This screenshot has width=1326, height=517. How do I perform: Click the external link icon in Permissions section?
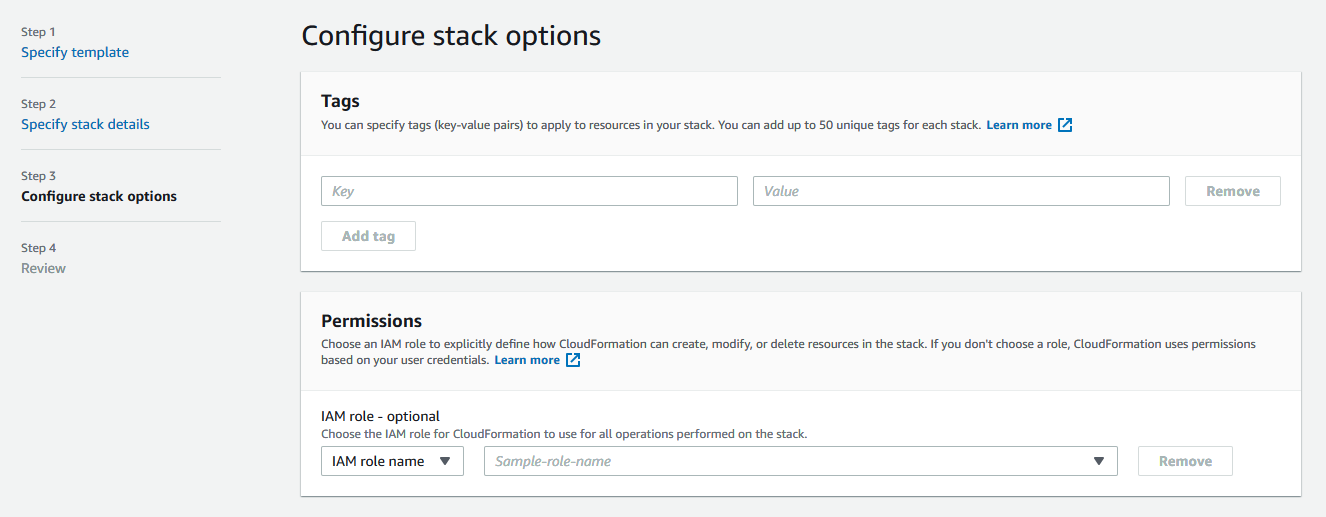(x=573, y=360)
